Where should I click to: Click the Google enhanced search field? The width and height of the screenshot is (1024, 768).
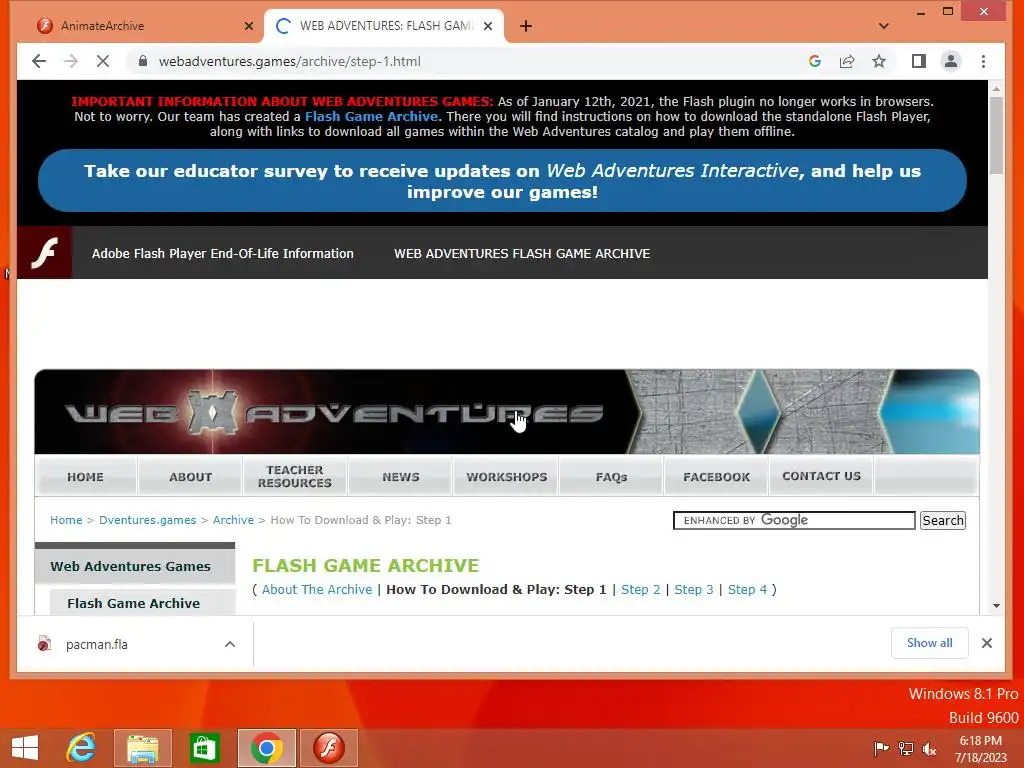pyautogui.click(x=794, y=520)
